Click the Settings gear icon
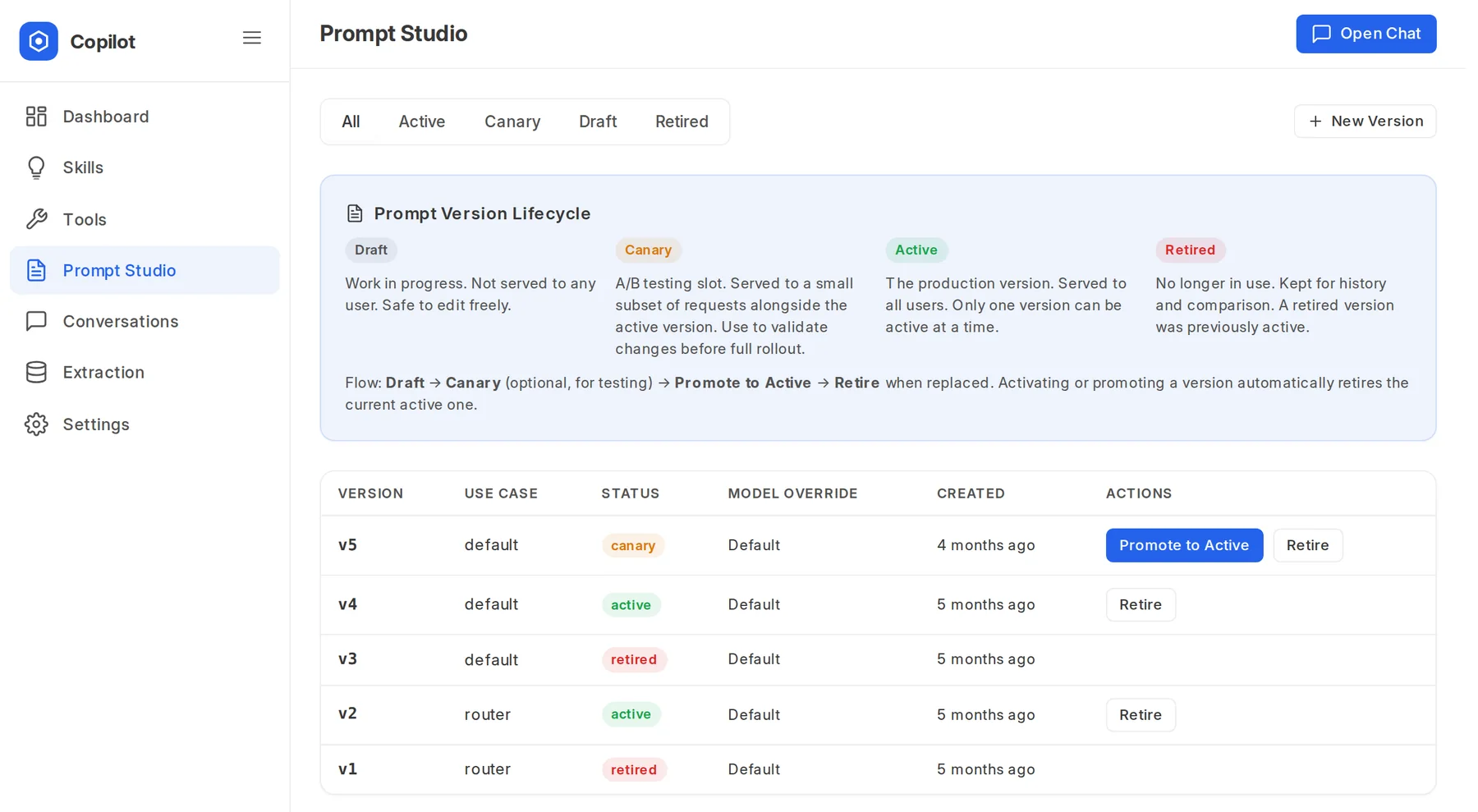Image resolution: width=1478 pixels, height=812 pixels. click(36, 424)
